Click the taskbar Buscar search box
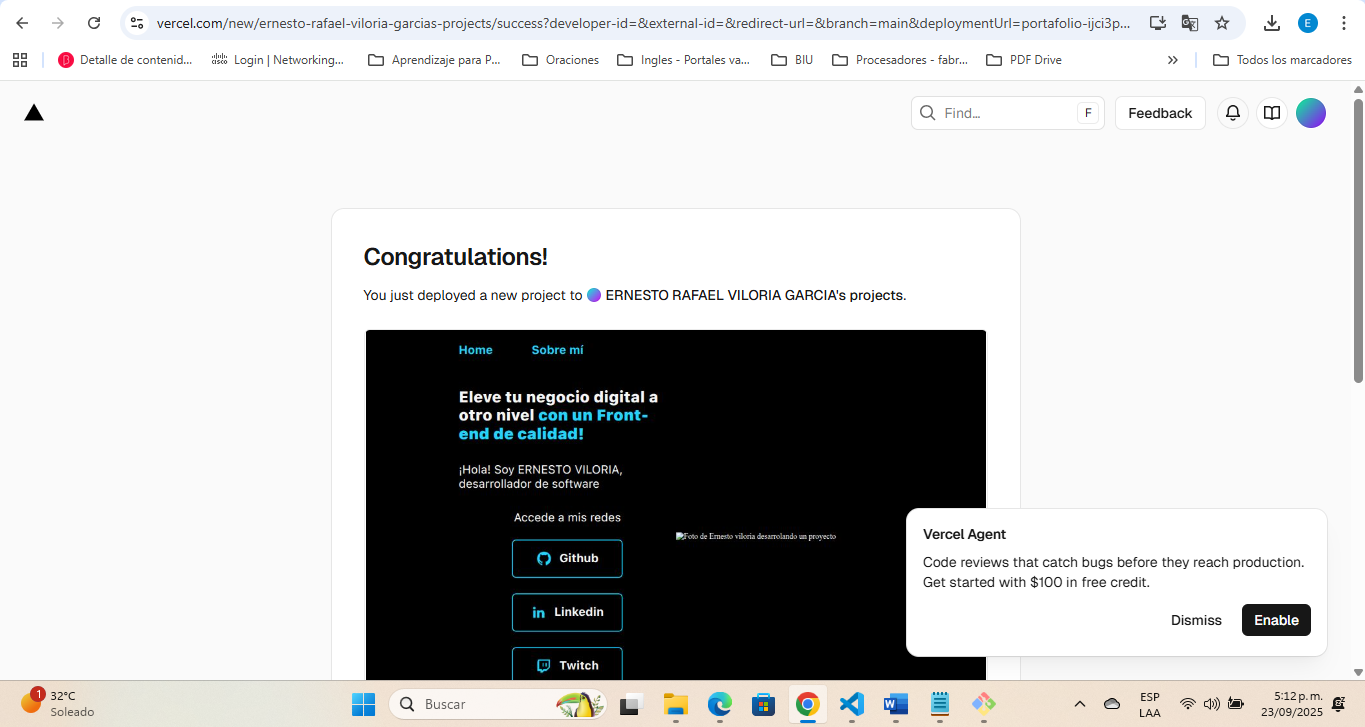Screen dimensions: 1365x727 coord(499,704)
